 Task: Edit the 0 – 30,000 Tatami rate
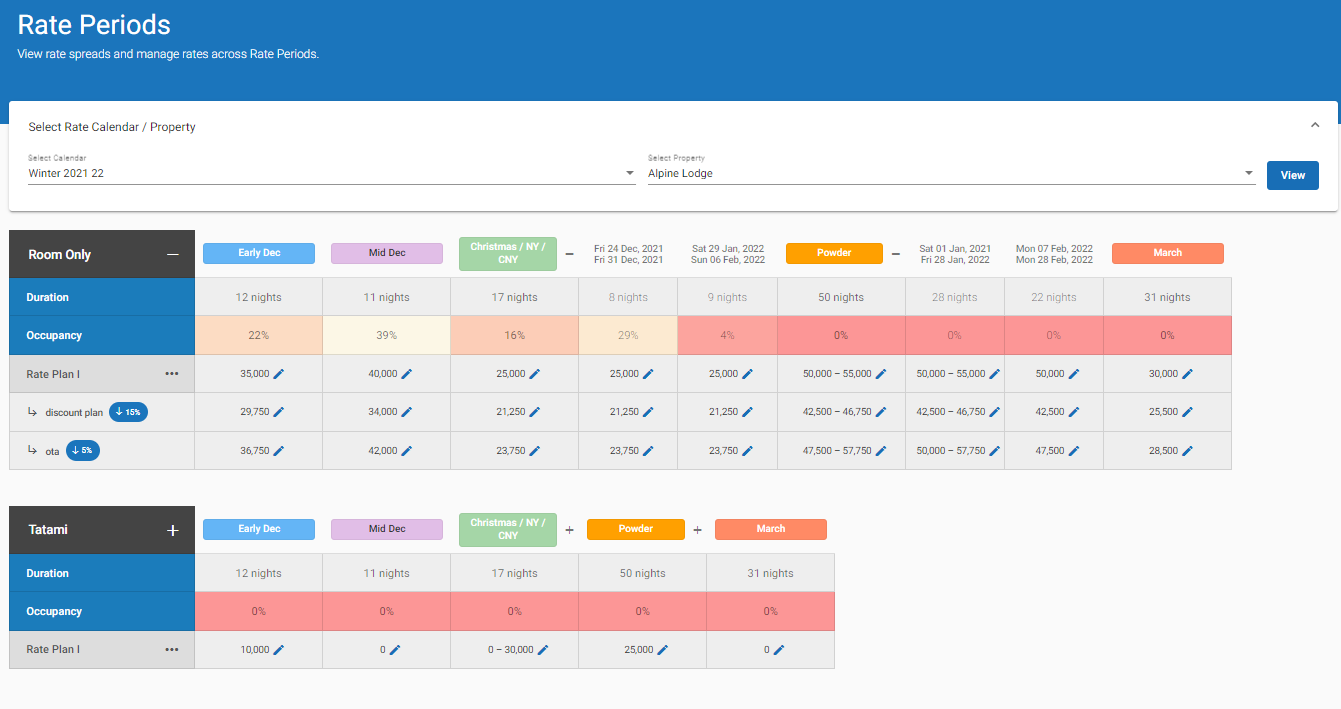pyautogui.click(x=543, y=650)
